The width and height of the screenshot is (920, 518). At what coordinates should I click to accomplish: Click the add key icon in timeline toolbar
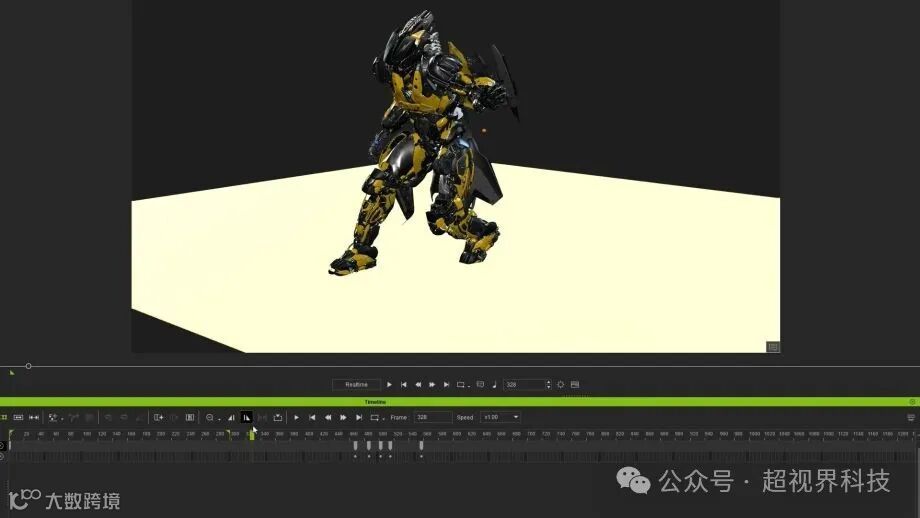pyautogui.click(x=158, y=417)
